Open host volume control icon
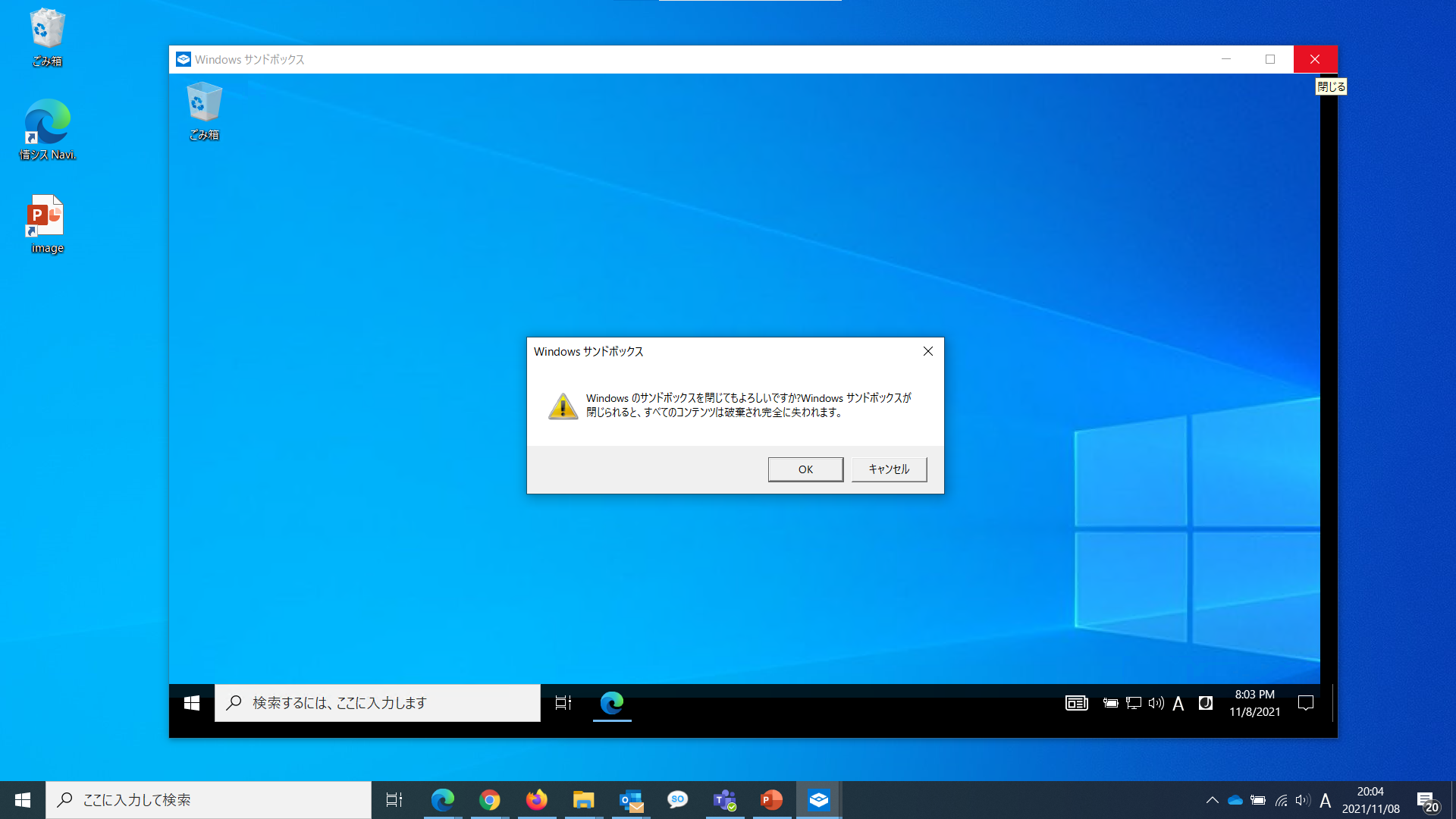The width and height of the screenshot is (1456, 819). click(x=1303, y=800)
